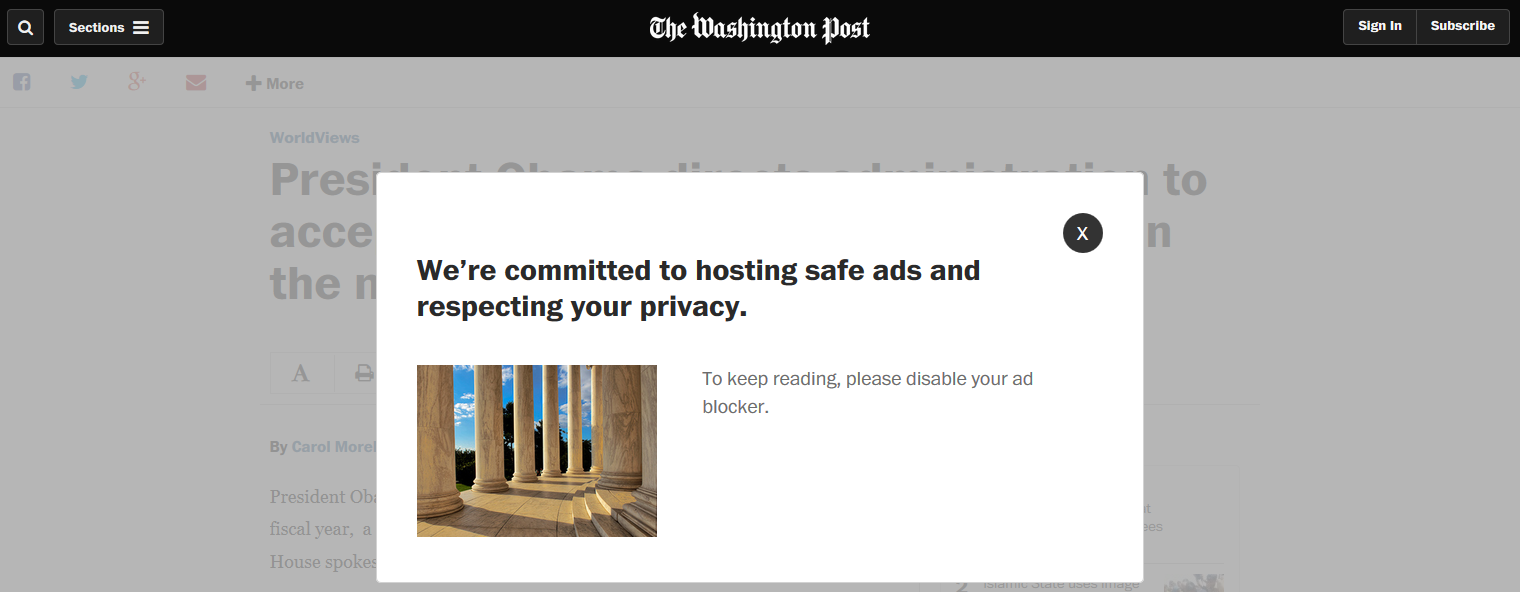Click The Washington Post logo
Image resolution: width=1520 pixels, height=592 pixels.
(759, 28)
